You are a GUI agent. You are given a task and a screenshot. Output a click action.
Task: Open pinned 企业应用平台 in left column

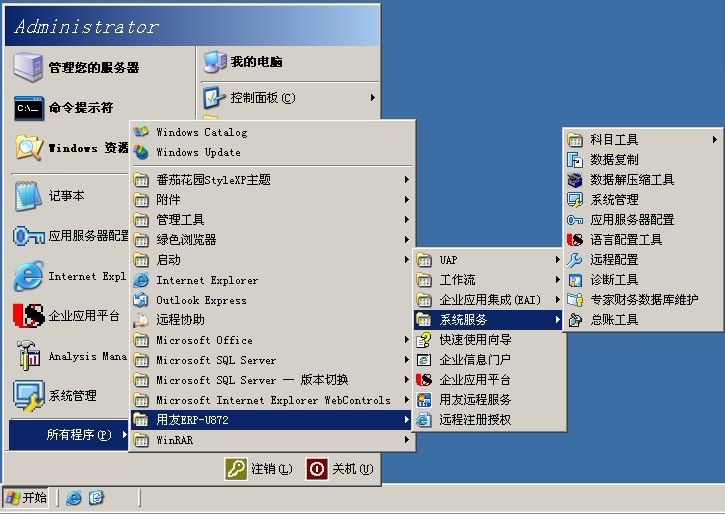[69, 316]
